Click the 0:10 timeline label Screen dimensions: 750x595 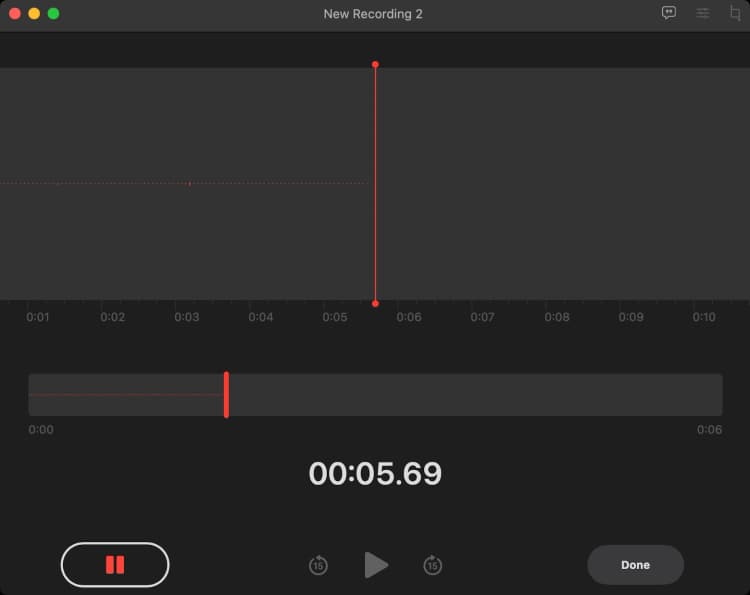tap(704, 317)
